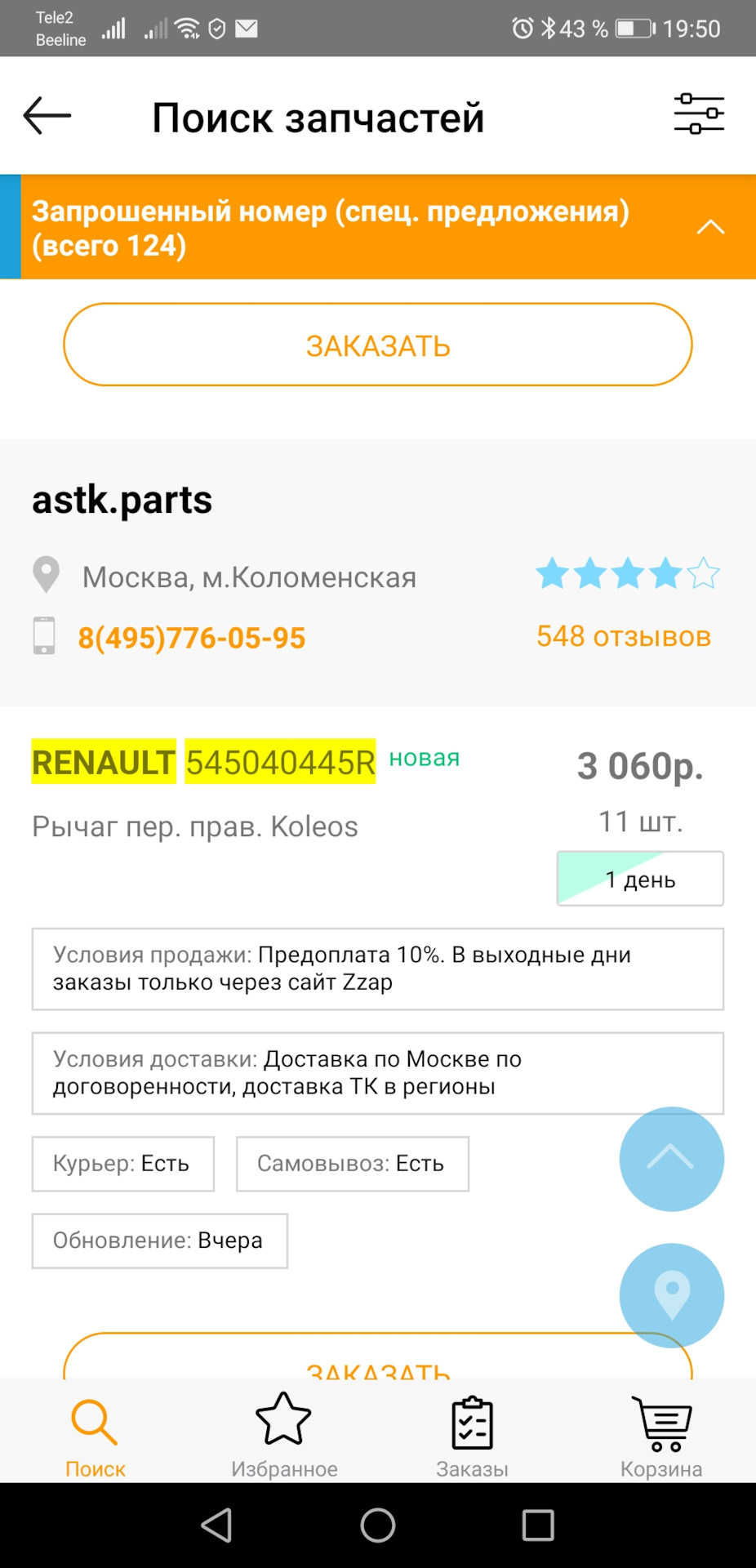Tap the round scroll-to-top floating button

[671, 1158]
